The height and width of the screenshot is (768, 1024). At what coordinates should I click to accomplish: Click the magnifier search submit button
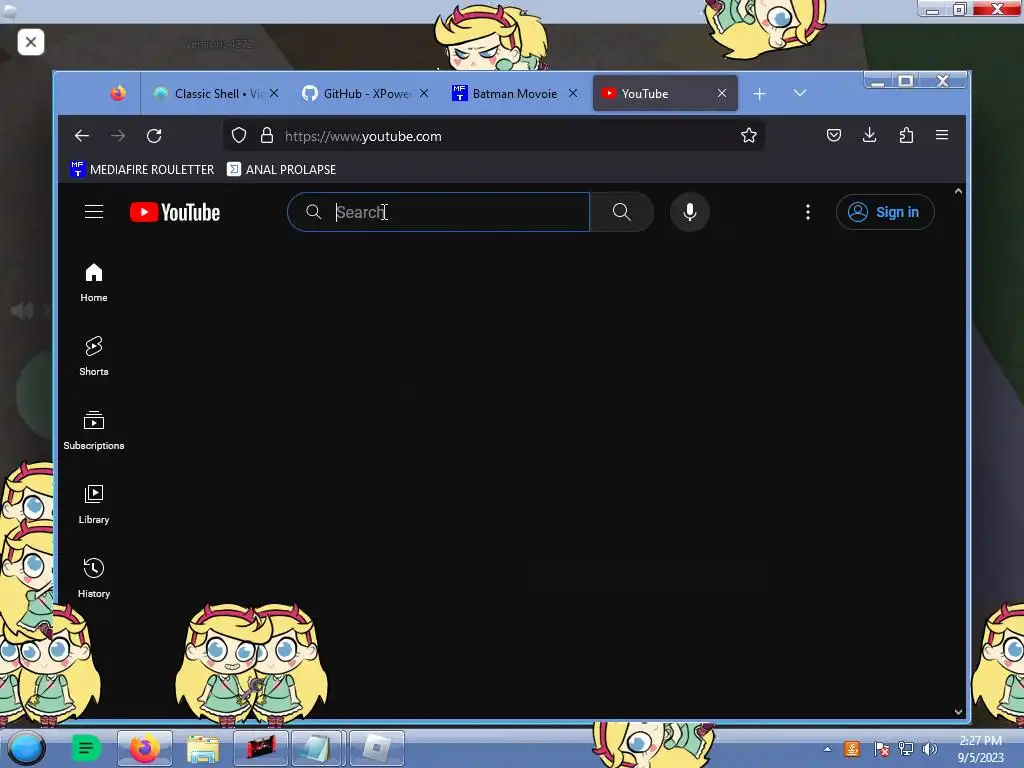[x=622, y=212]
